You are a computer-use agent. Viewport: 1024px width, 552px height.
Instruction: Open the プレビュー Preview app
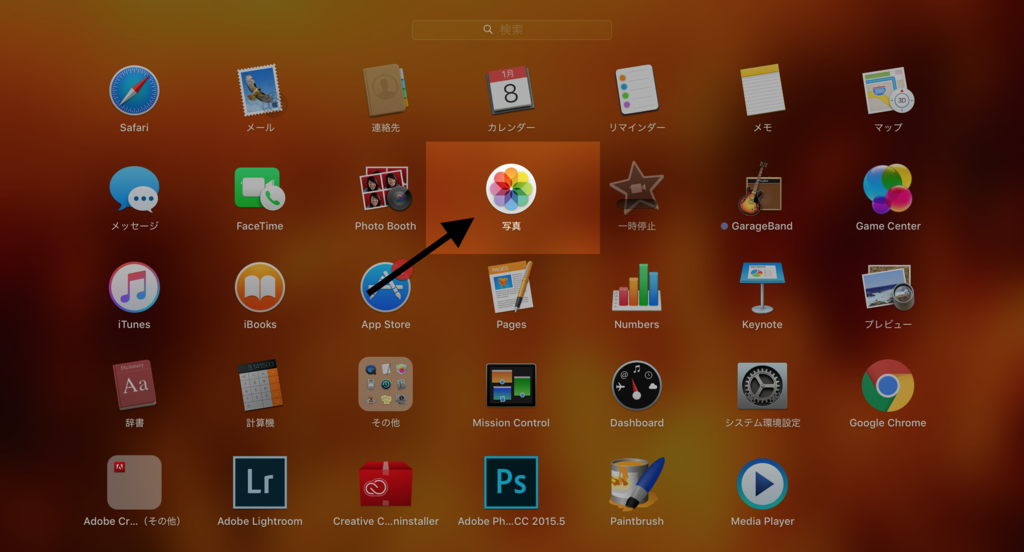(888, 287)
